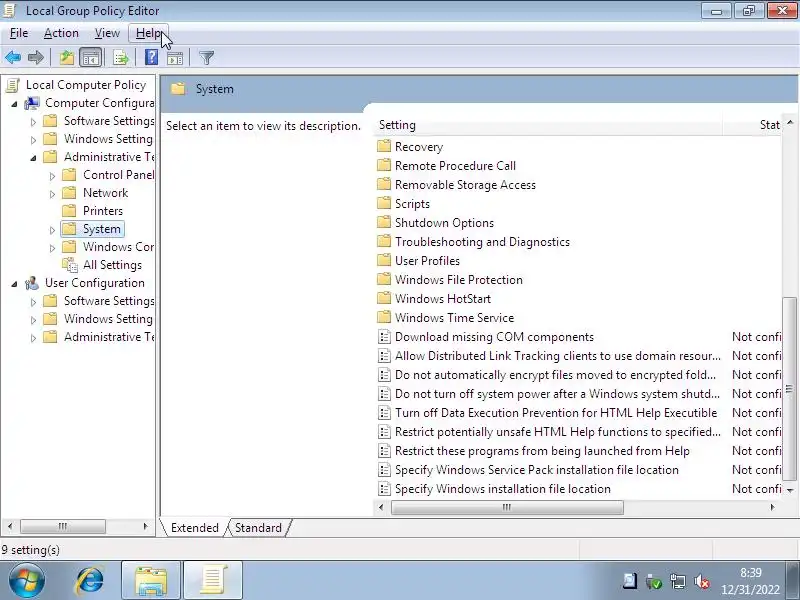Open the View menu
Image resolution: width=800 pixels, height=600 pixels.
pyautogui.click(x=107, y=33)
